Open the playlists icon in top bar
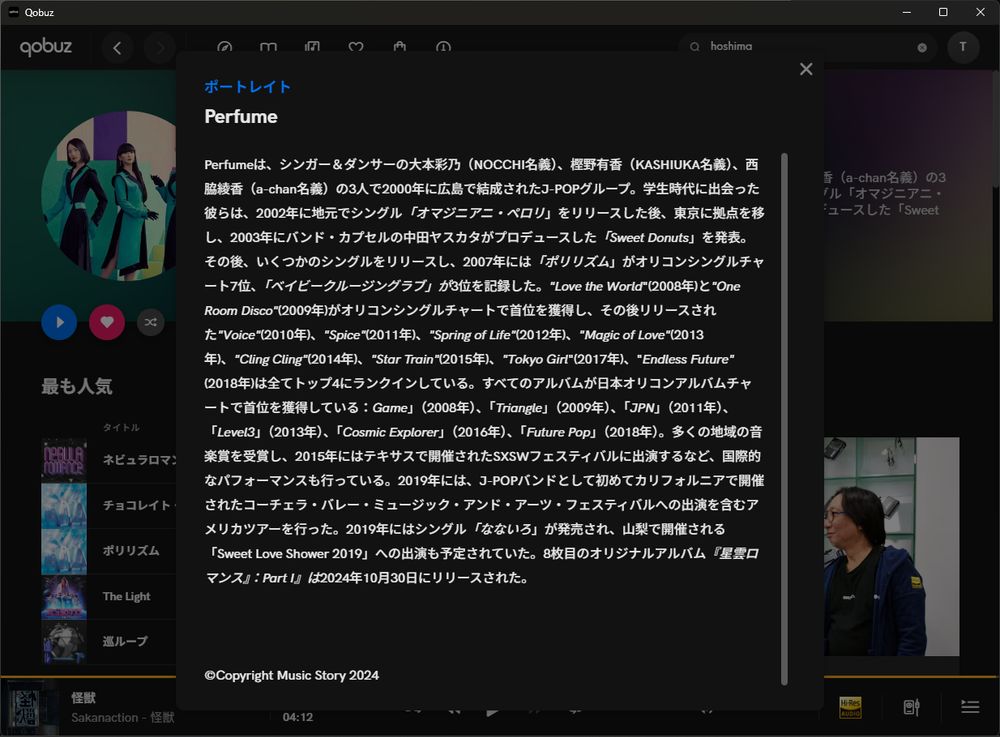 point(312,47)
